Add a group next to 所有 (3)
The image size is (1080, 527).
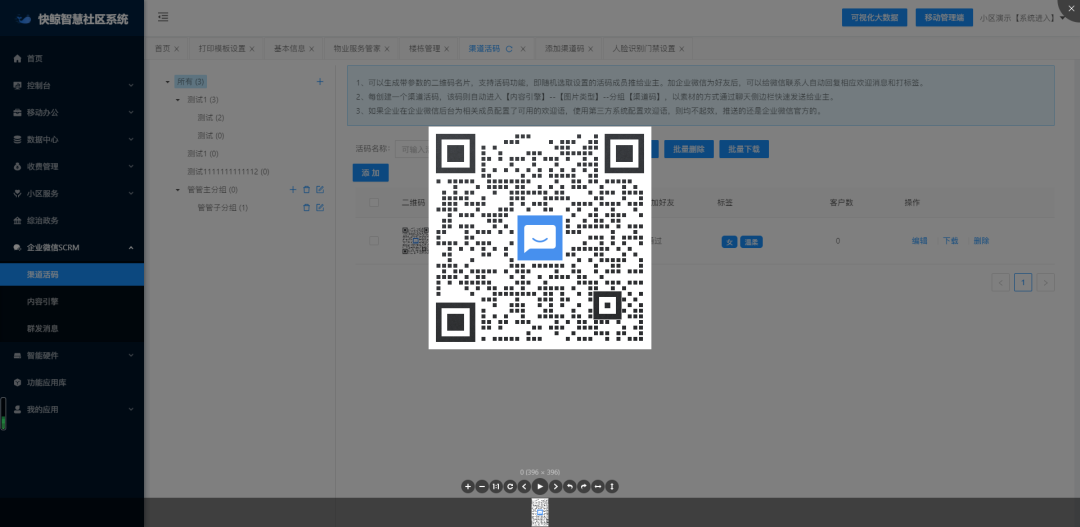click(x=320, y=81)
